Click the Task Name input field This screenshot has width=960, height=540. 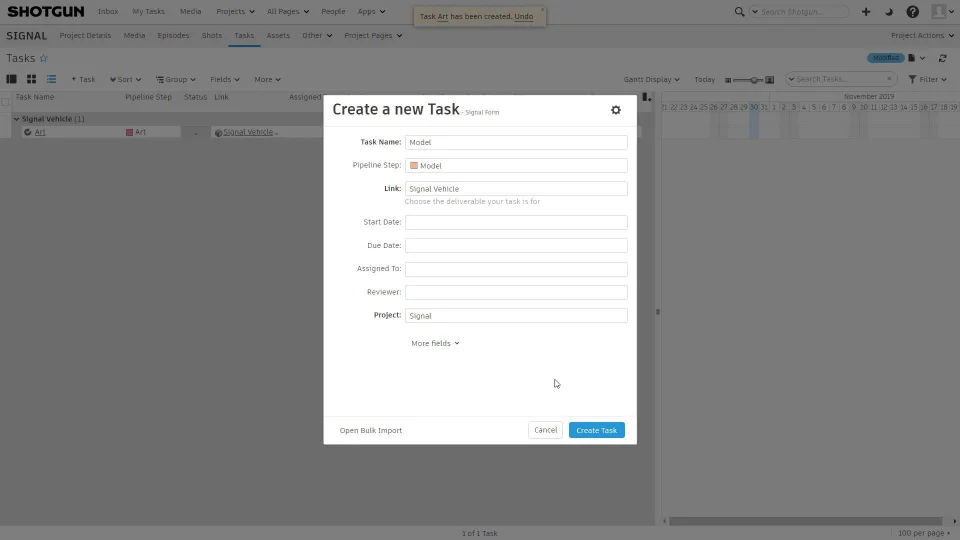pos(516,143)
